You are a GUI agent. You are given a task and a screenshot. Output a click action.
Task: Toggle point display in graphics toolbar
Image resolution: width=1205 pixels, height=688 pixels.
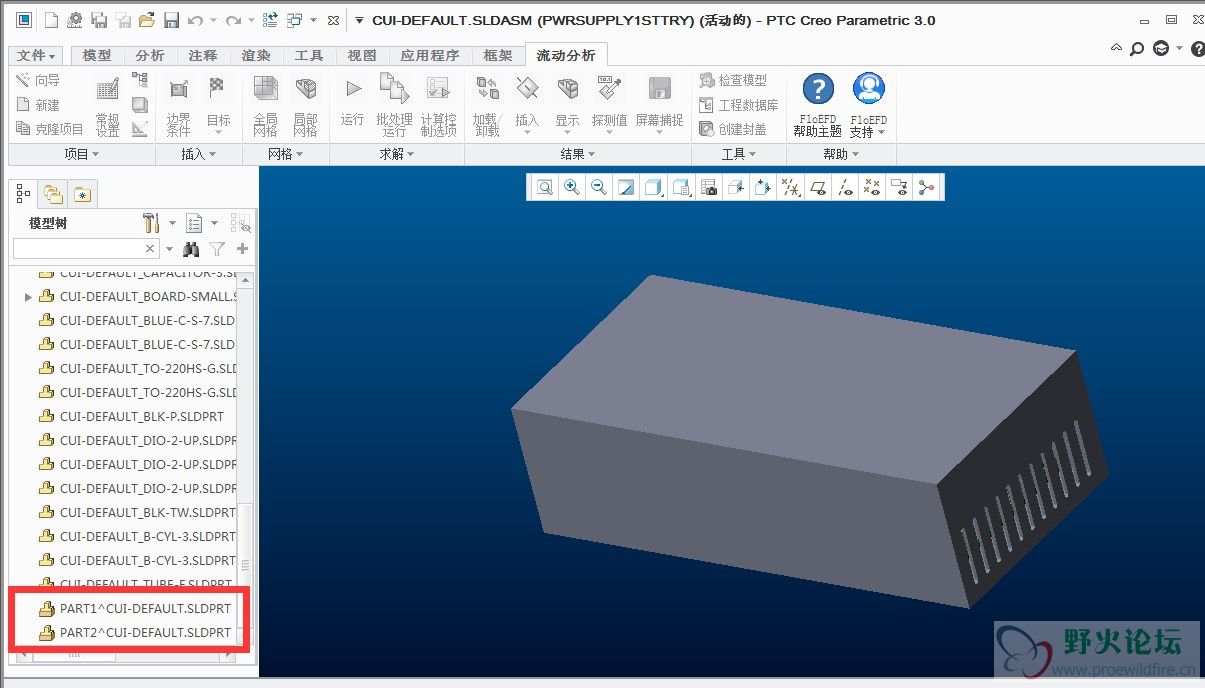click(x=872, y=187)
